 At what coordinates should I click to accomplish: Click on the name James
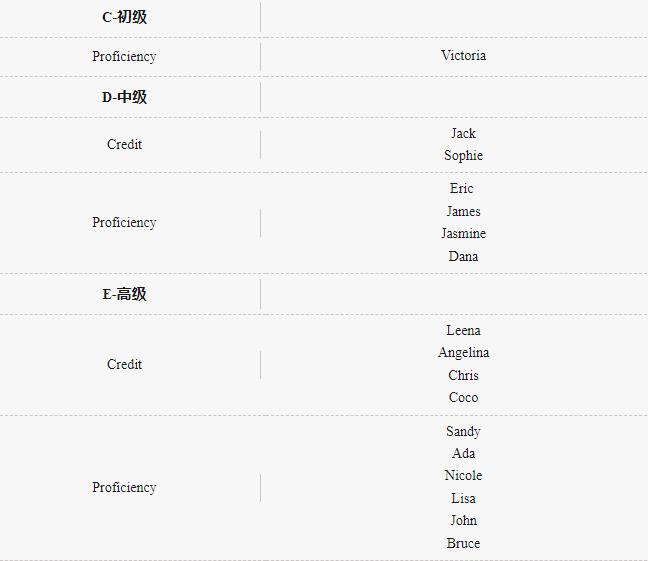463,211
